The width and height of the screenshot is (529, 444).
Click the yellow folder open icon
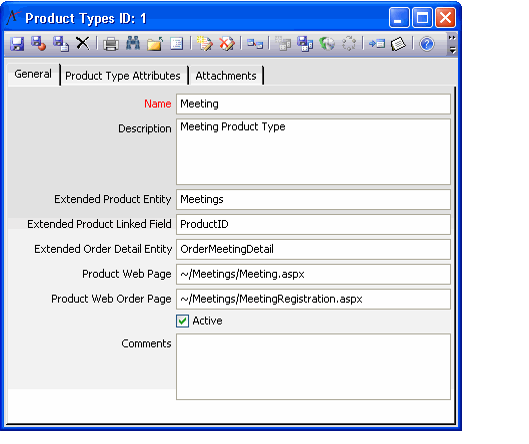pos(155,44)
